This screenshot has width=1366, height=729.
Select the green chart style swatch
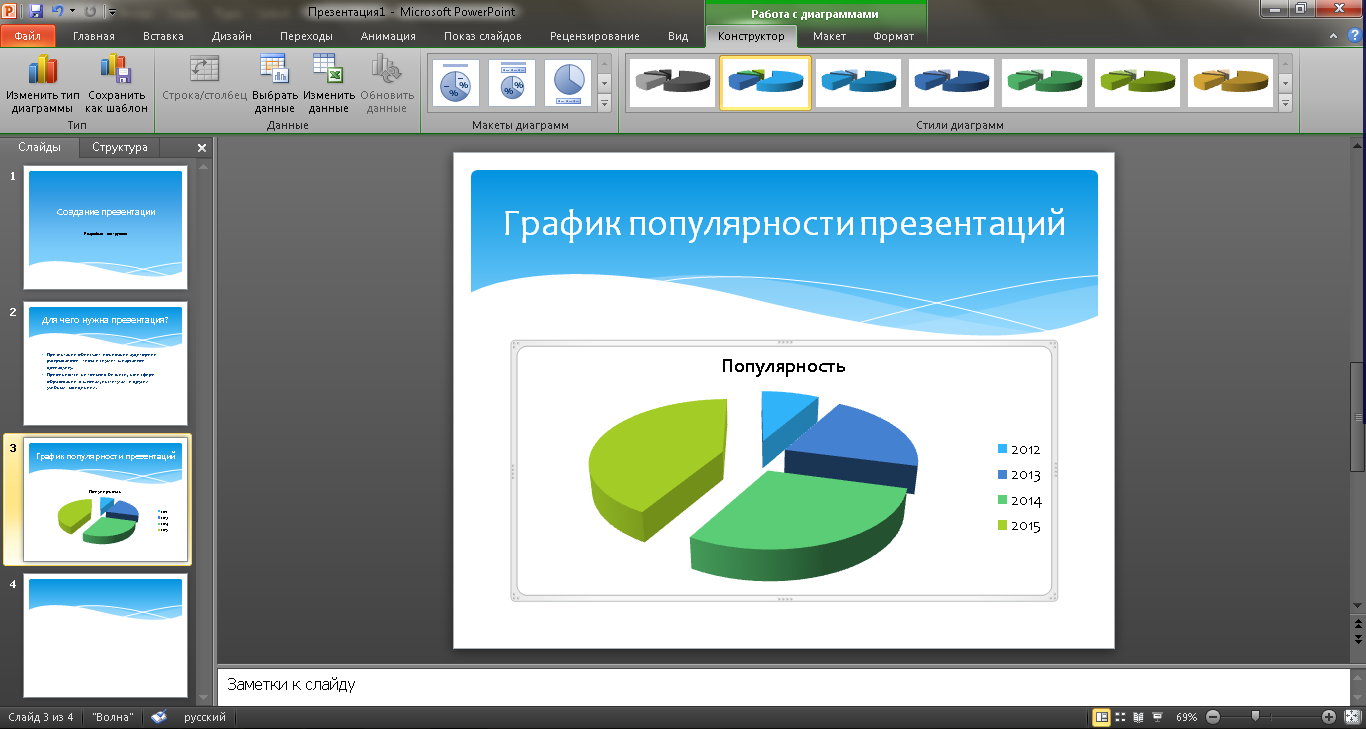click(x=1044, y=82)
